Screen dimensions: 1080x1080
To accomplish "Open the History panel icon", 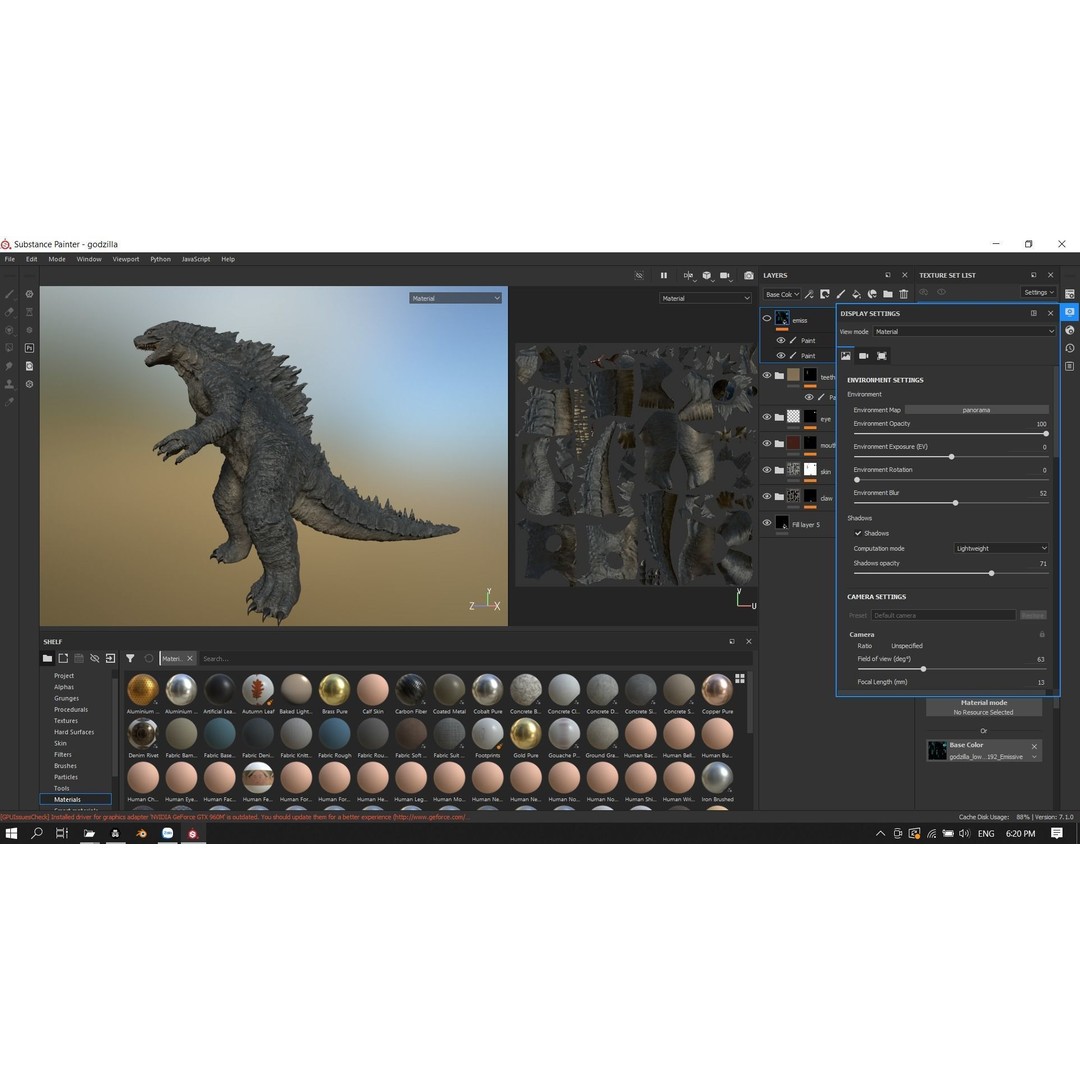I will click(x=1070, y=349).
